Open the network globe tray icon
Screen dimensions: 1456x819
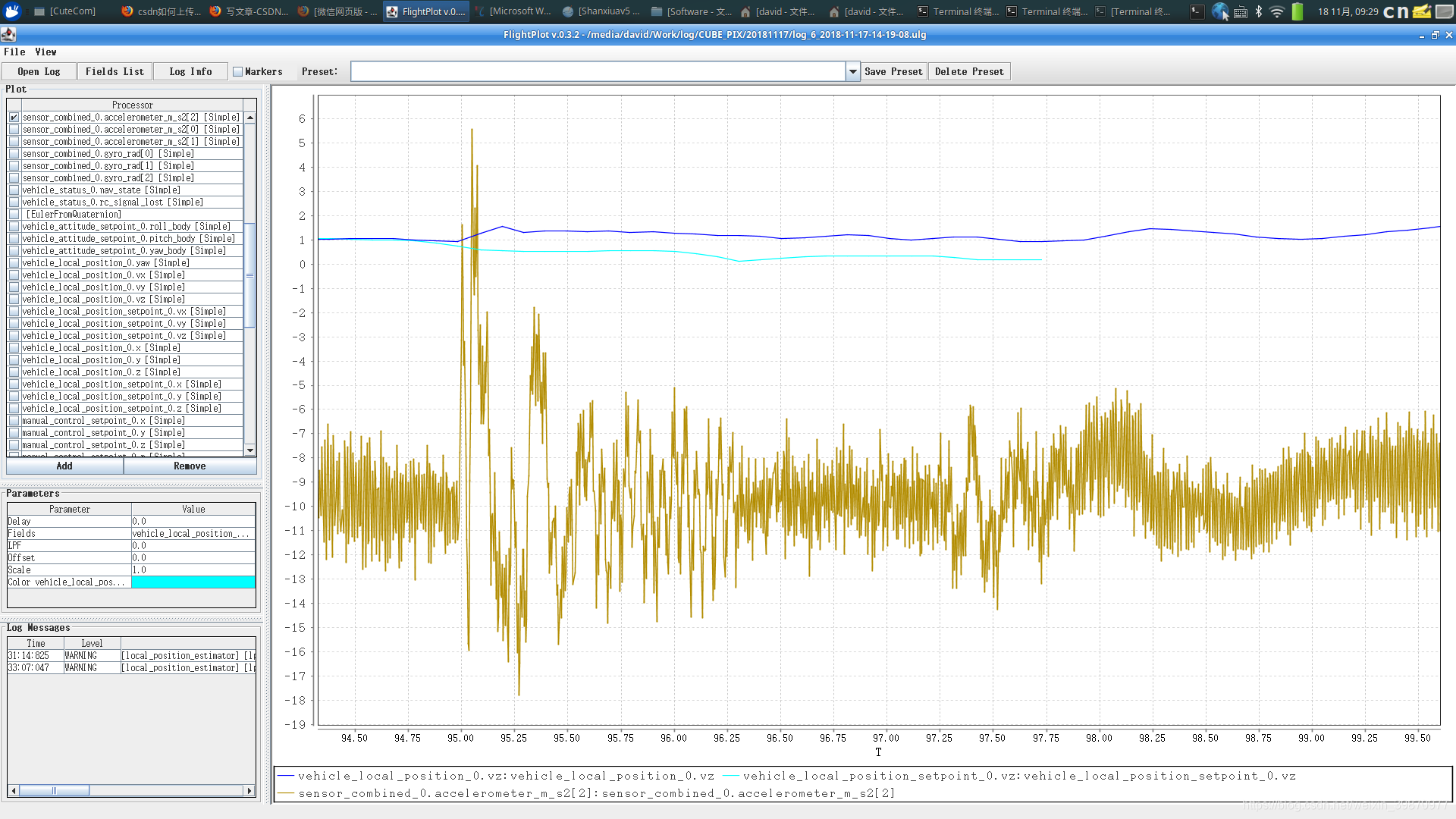point(1219,11)
